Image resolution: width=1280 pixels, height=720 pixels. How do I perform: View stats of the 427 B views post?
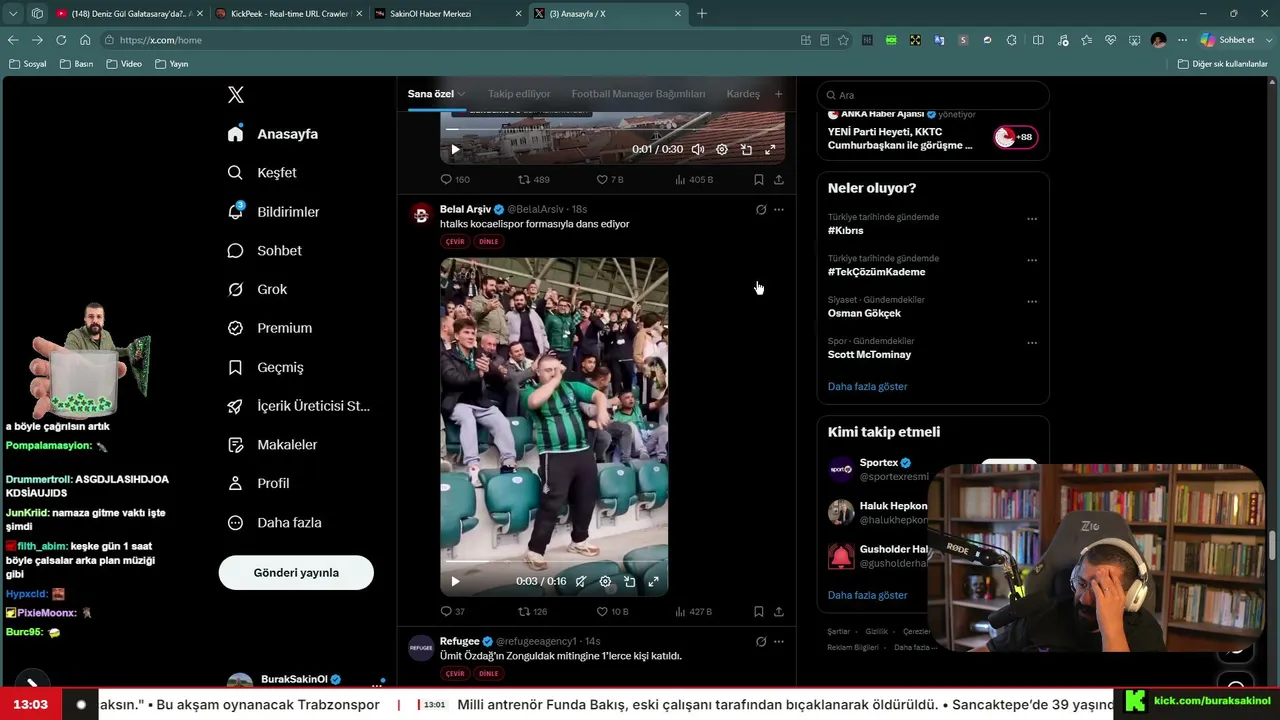coord(680,611)
